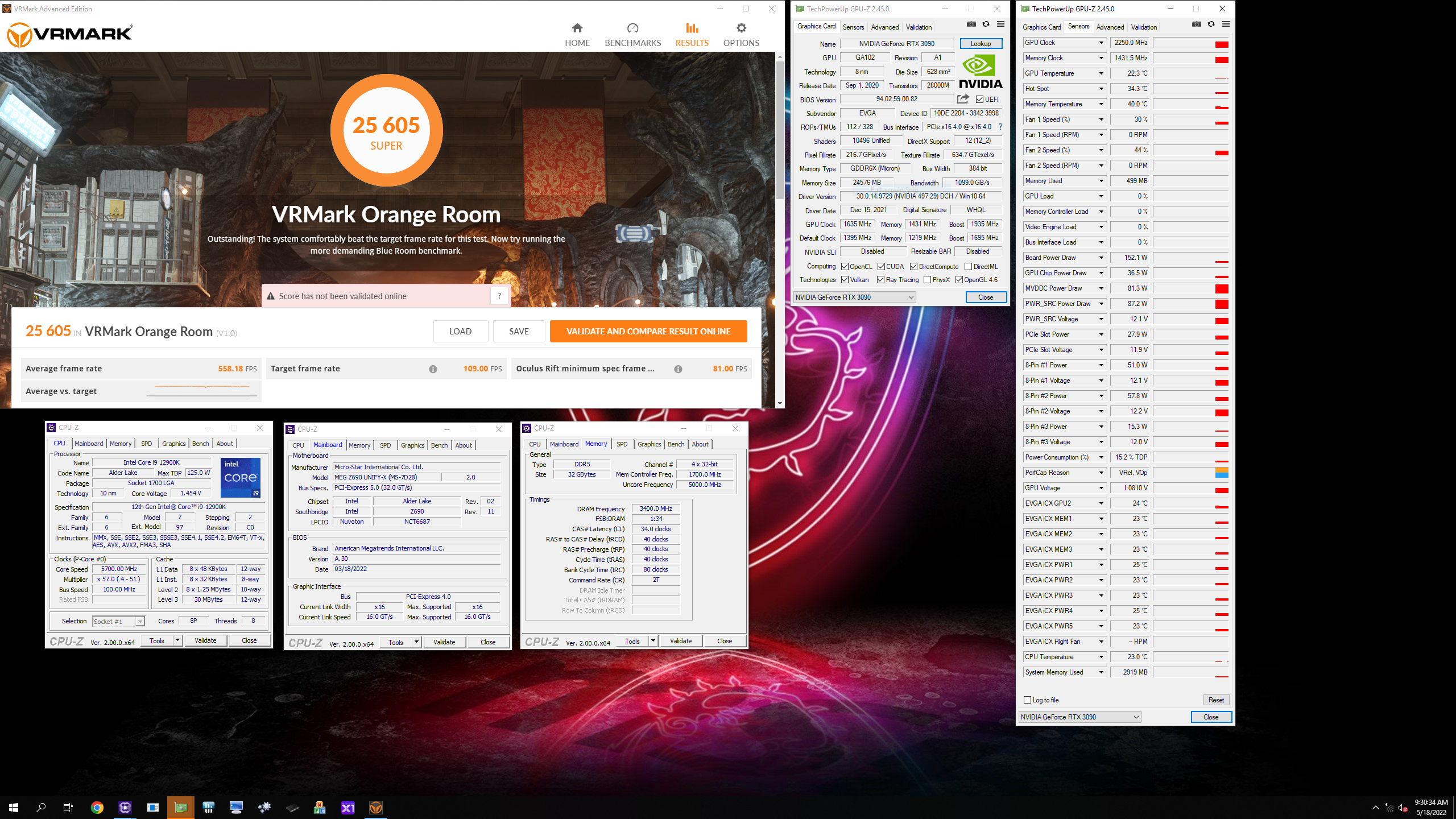
Task: Switch to VRMark taskbar icon
Action: tap(376, 808)
